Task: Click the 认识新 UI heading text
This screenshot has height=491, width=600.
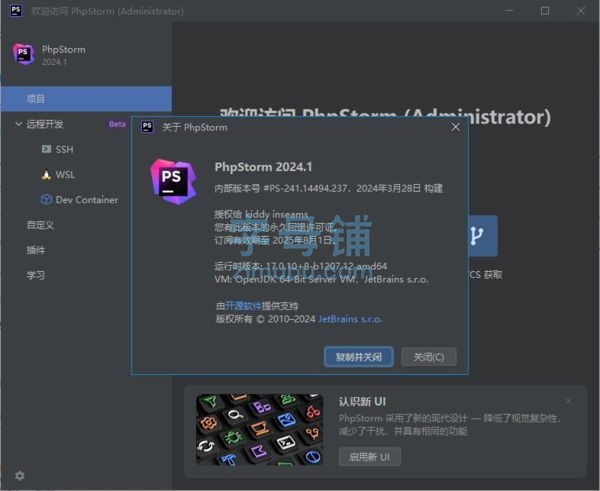Action: coord(362,402)
